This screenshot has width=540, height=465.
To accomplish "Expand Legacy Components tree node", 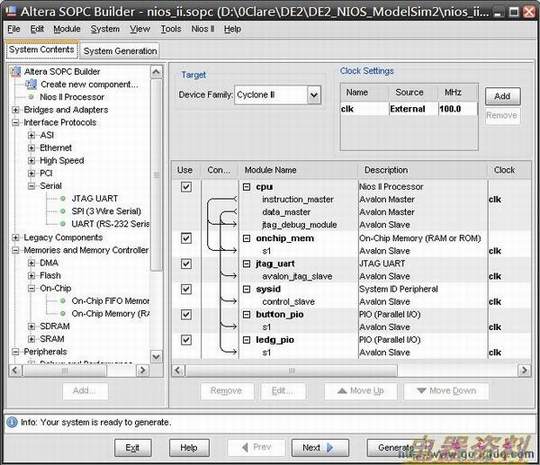I will click(15, 237).
